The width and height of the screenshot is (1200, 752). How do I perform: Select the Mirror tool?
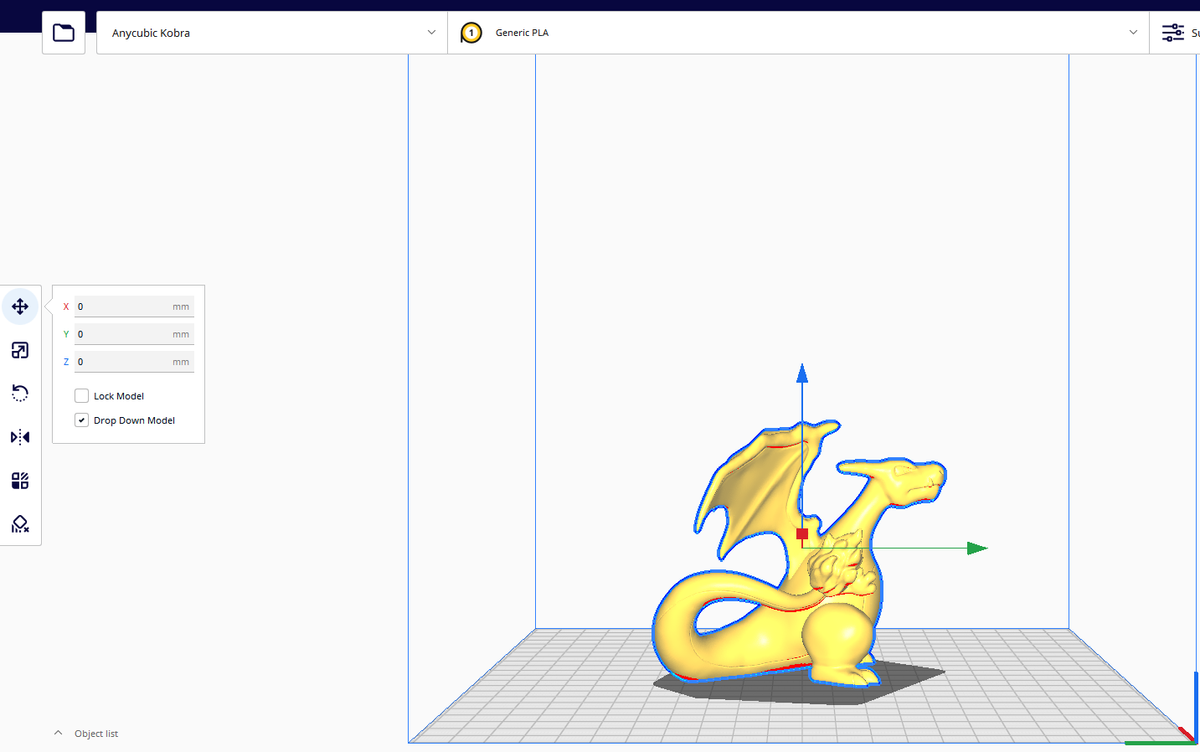tap(20, 437)
